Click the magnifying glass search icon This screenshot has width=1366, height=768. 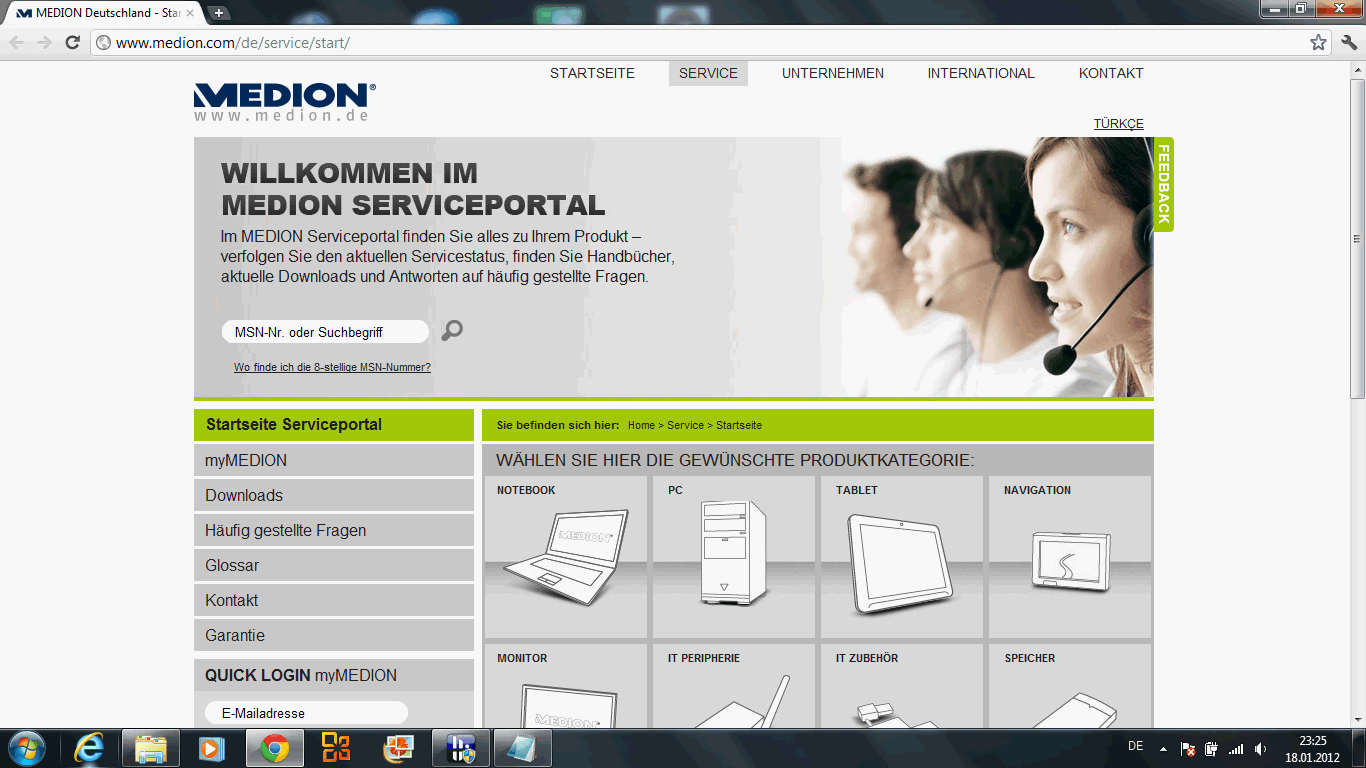pos(452,331)
